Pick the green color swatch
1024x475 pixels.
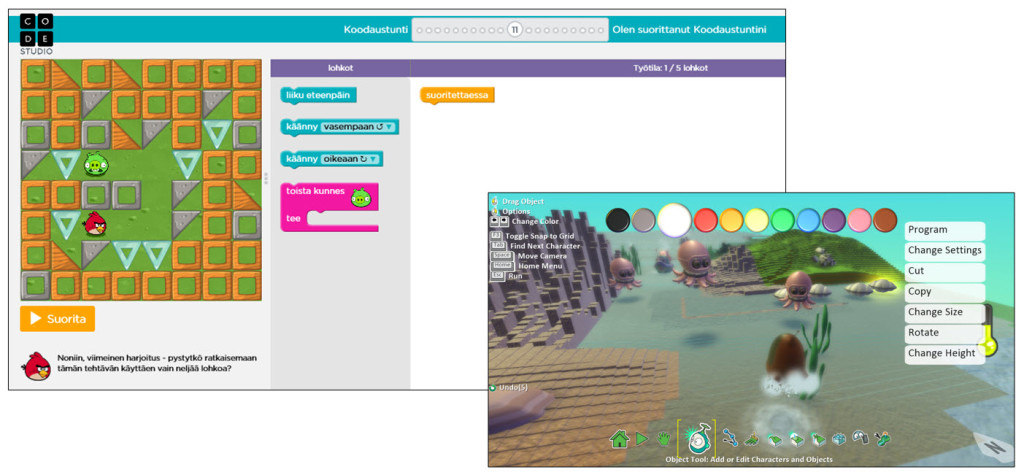[782, 220]
